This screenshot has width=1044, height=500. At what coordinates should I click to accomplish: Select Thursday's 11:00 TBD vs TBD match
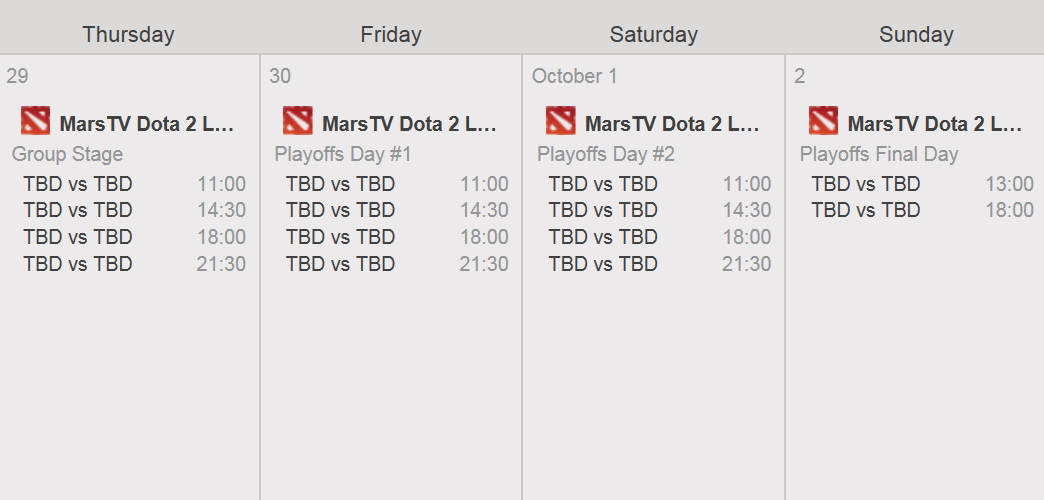click(134, 184)
